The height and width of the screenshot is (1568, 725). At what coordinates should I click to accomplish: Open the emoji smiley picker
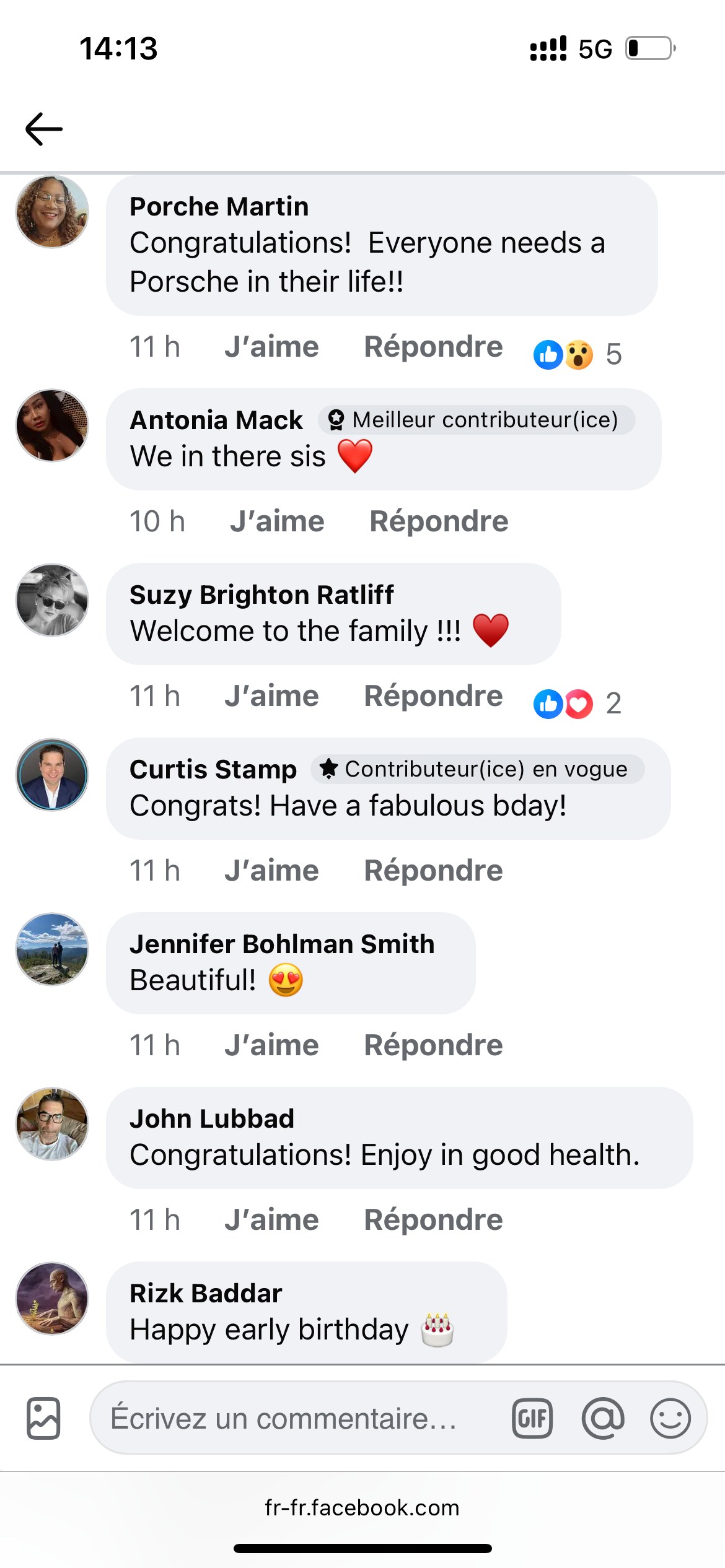point(670,1418)
